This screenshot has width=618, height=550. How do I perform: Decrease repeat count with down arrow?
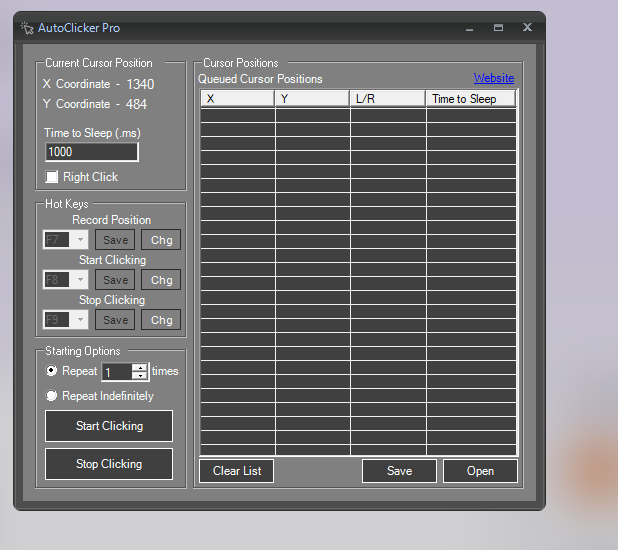(x=140, y=376)
